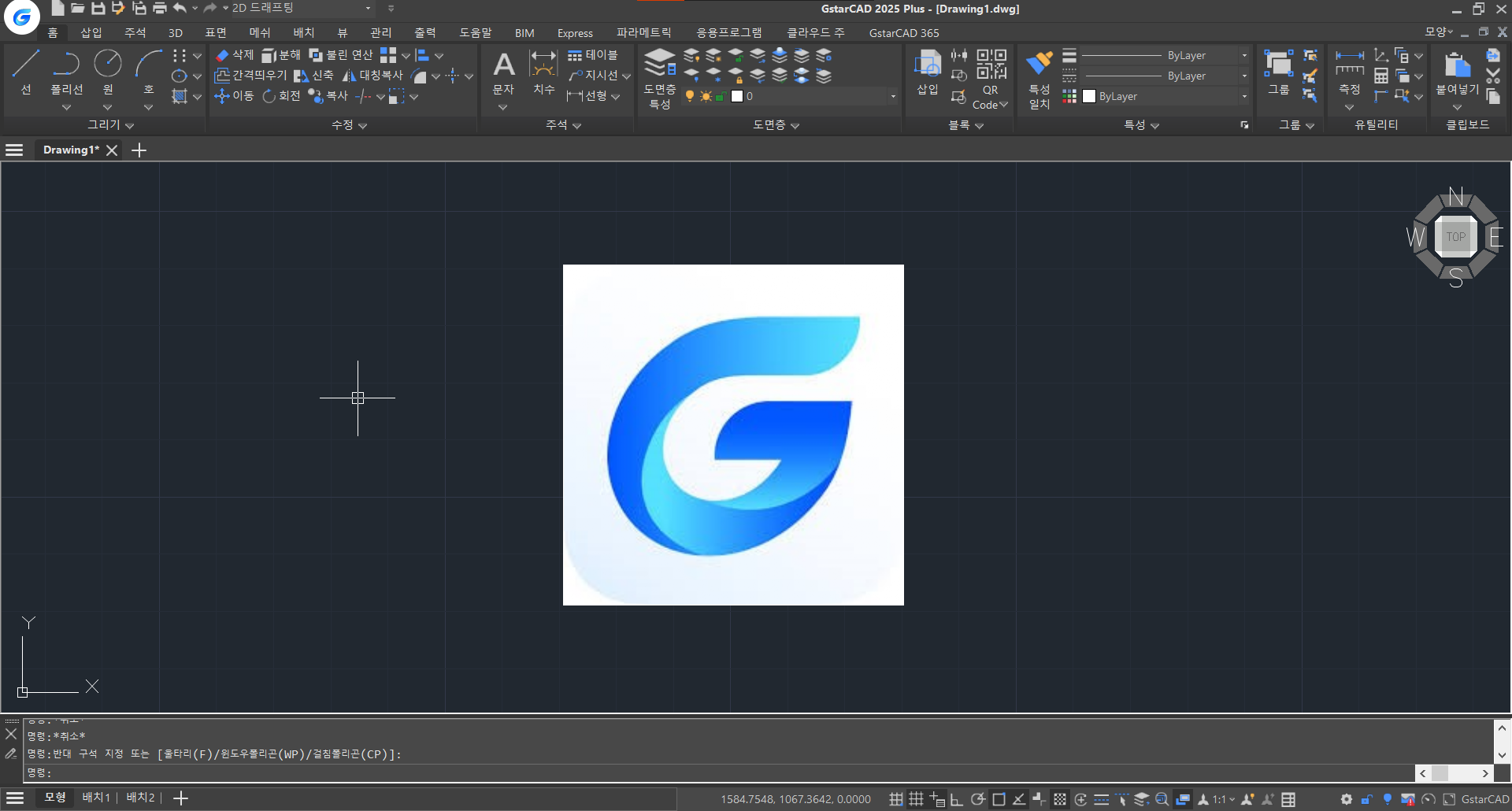Click the 간격띄우기 (Offset) tool
1512x811 pixels.
250,76
